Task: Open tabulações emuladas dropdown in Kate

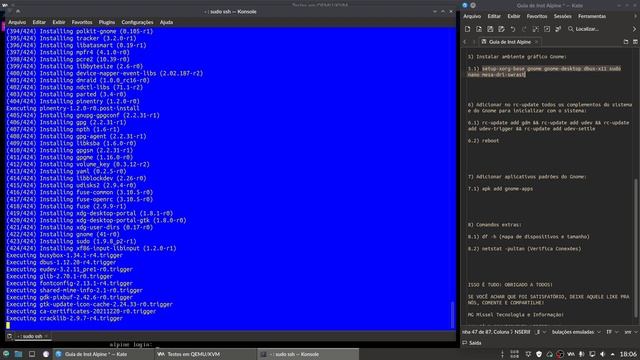Action: [576, 332]
